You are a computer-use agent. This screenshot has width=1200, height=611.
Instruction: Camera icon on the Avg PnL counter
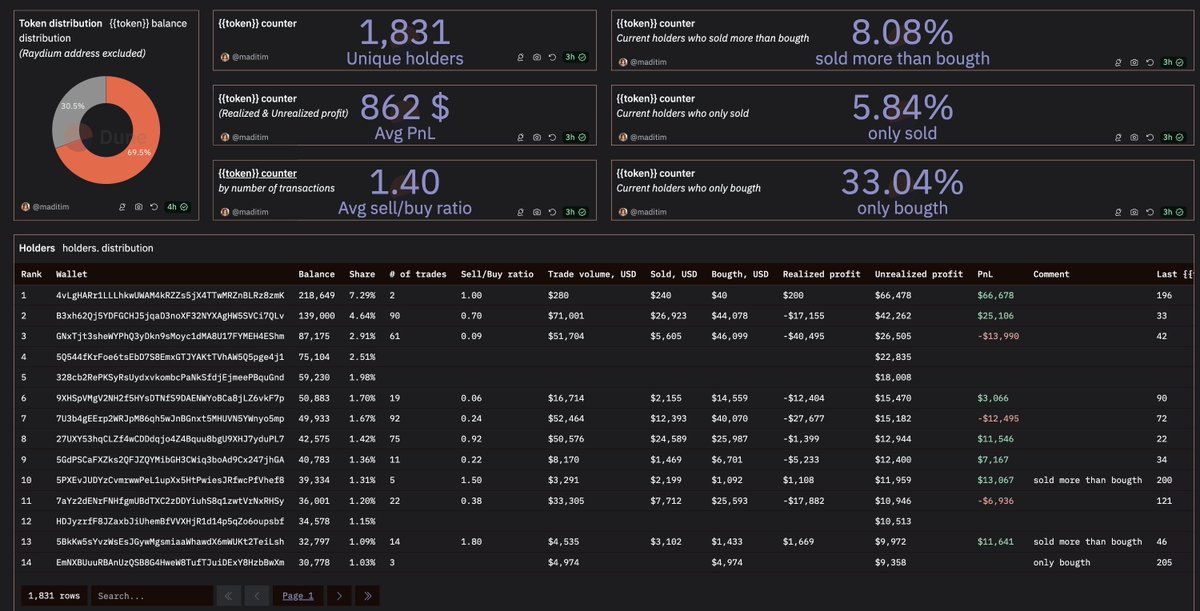coord(537,137)
